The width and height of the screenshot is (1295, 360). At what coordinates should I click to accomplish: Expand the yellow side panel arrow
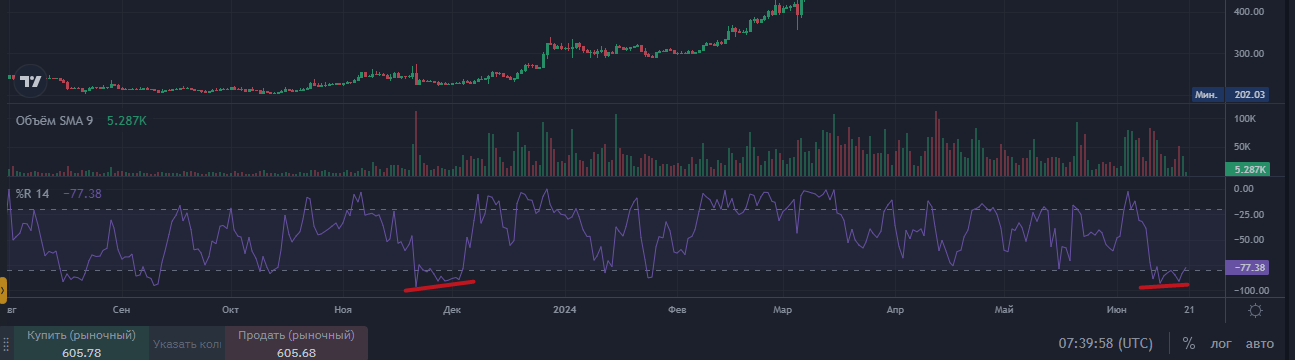(x=3, y=290)
